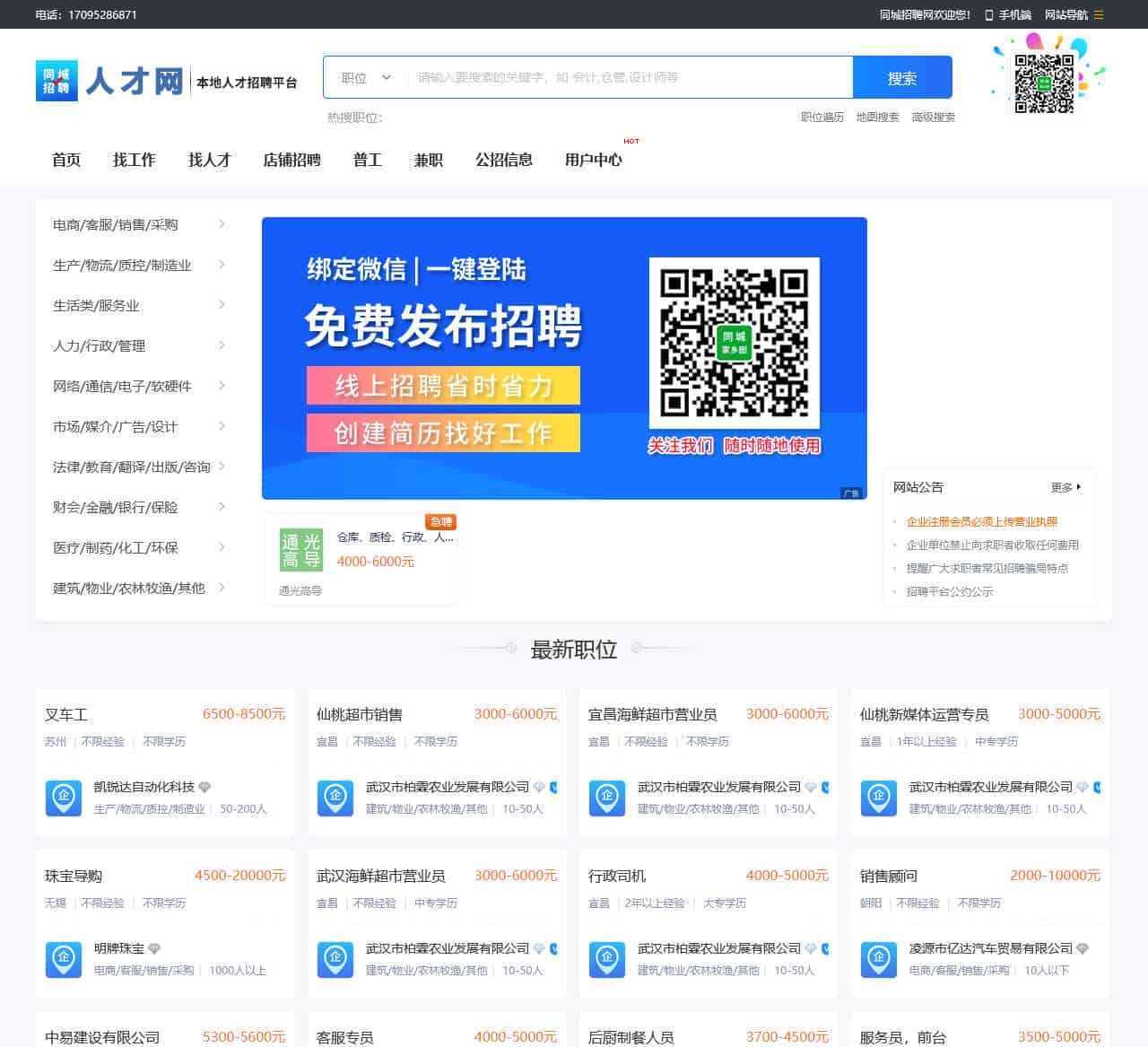Open 公招信息 nav tab
The image size is (1148, 1047).
click(504, 160)
